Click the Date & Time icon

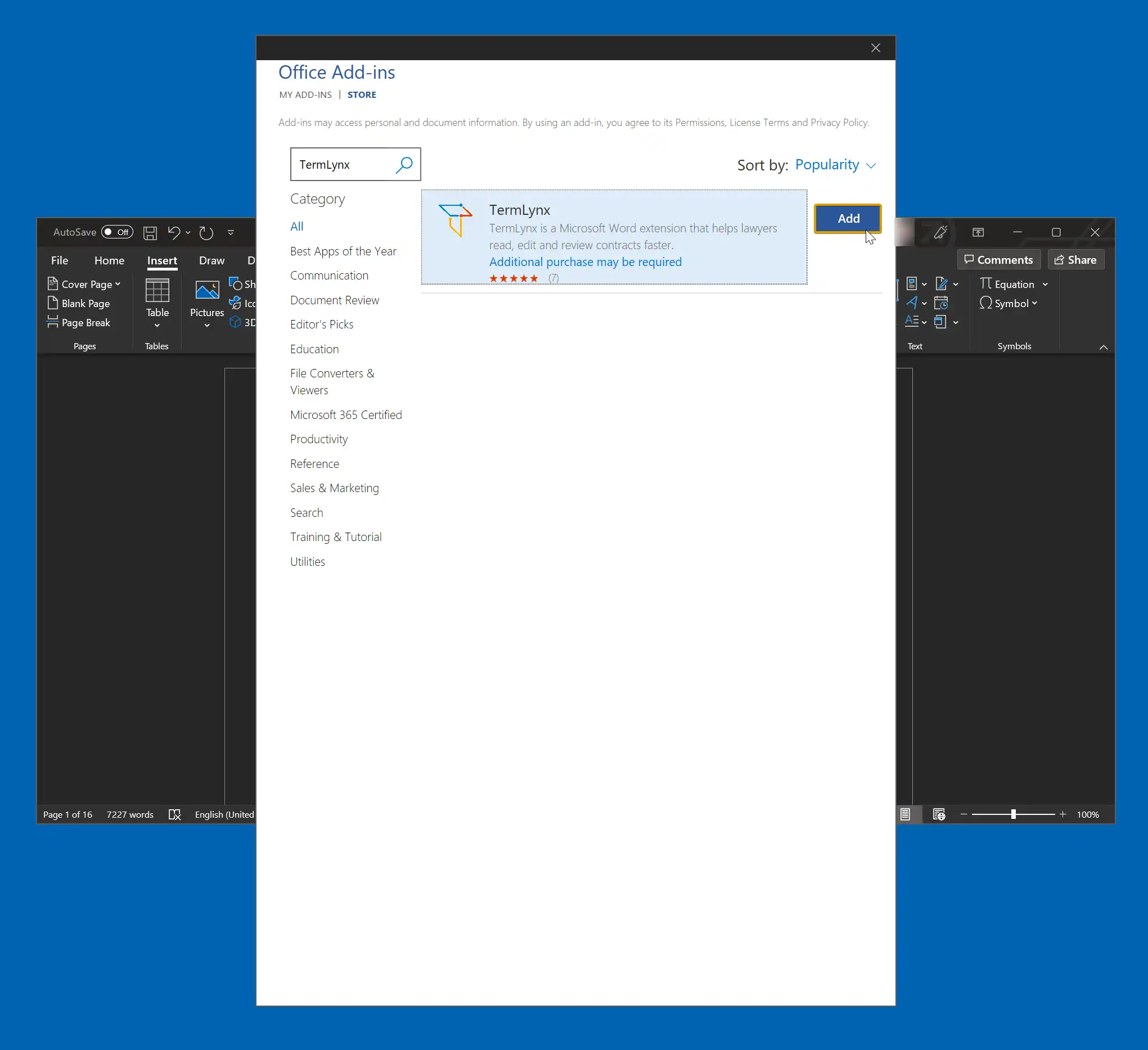click(941, 303)
